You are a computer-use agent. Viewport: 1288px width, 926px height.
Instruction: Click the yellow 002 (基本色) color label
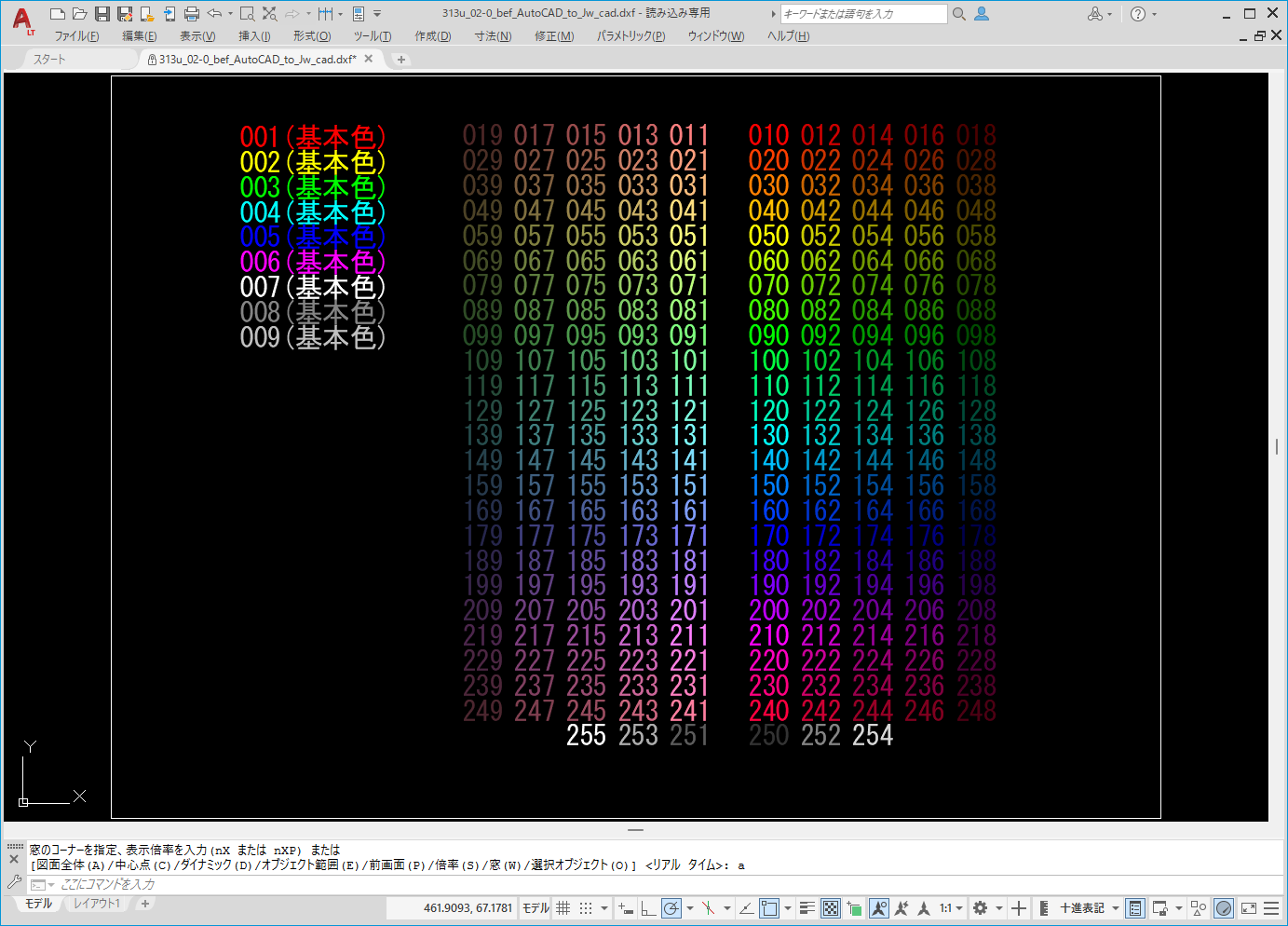(312, 162)
